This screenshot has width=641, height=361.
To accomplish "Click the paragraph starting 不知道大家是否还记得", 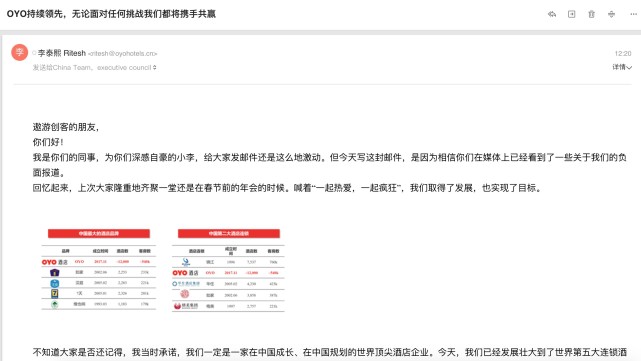I will coord(329,352).
